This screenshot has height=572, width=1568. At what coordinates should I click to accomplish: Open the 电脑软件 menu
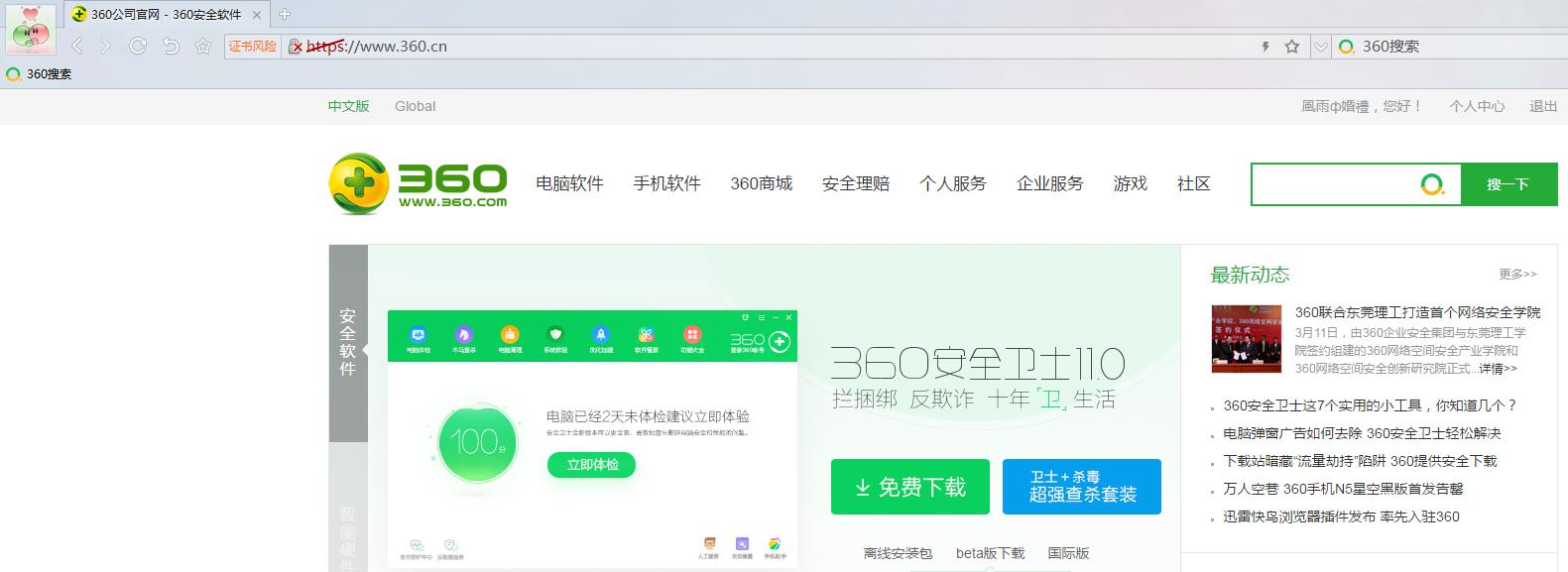tap(569, 183)
